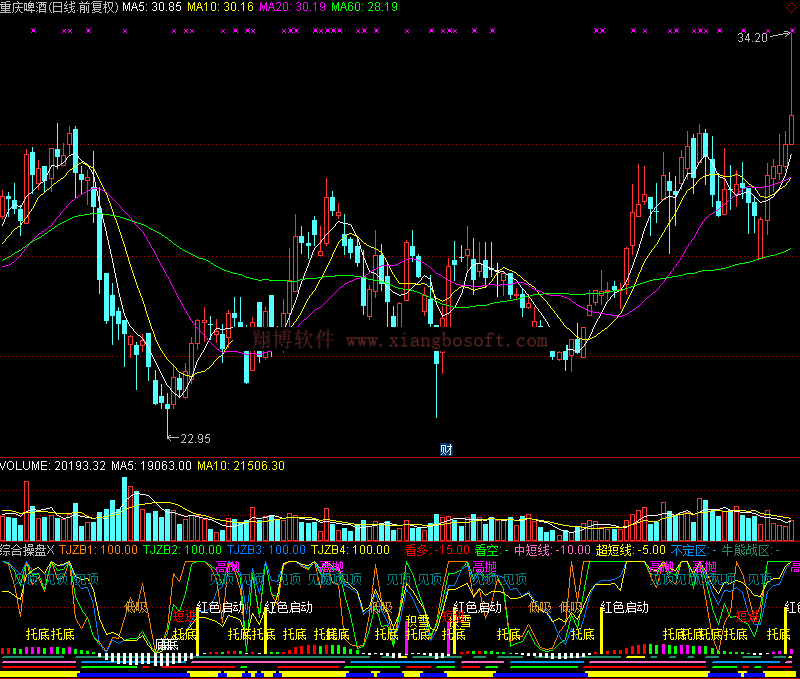Click the TJZB4: 100.00 value

click(350, 550)
